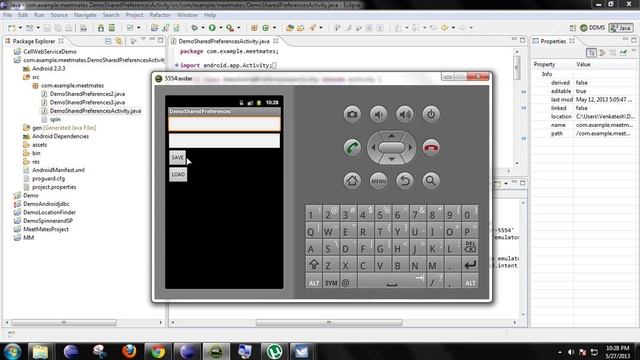Viewport: 640px width, 360px height.
Task: Open Package Explorer view menu dropdown
Action: 143,40
